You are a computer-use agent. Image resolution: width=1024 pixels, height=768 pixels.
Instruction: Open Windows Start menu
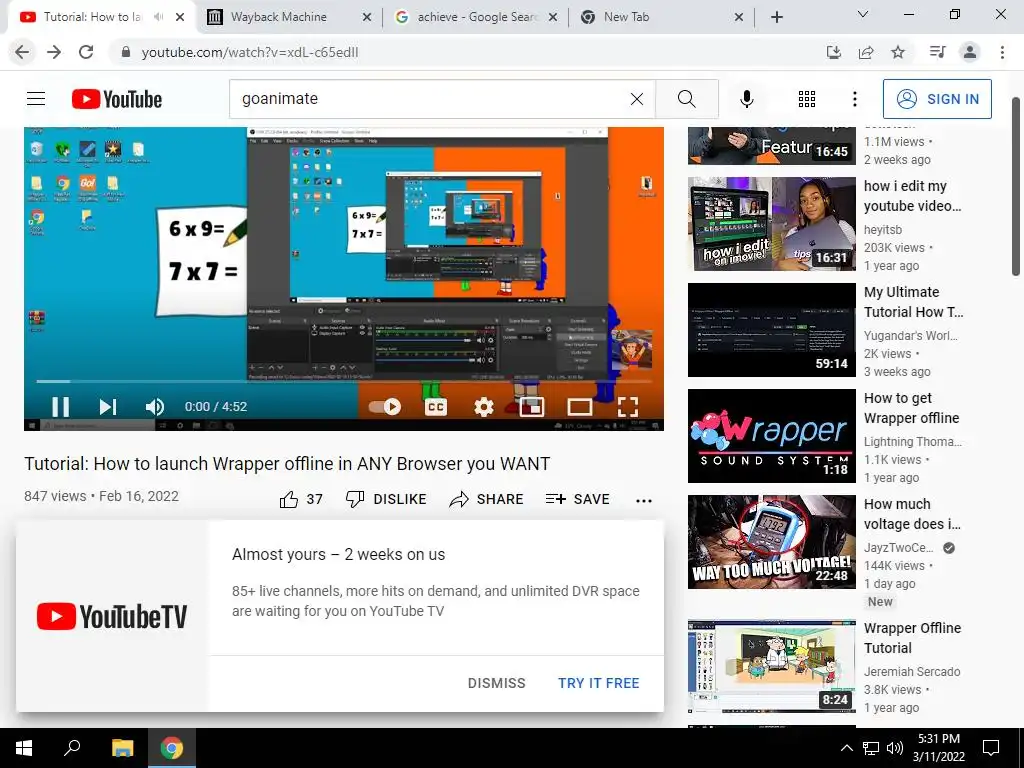tap(24, 748)
